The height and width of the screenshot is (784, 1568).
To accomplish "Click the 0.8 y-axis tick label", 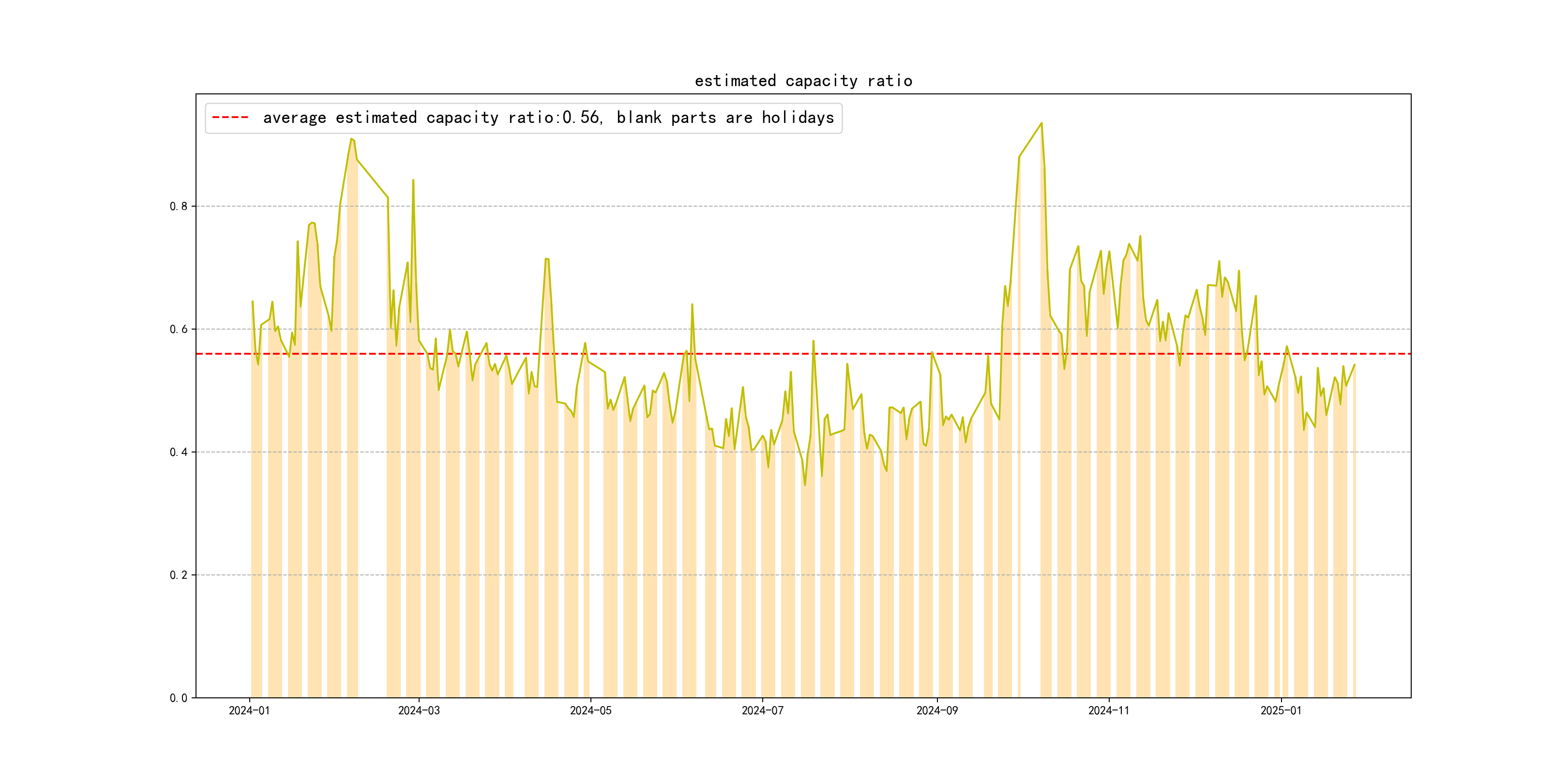I will pyautogui.click(x=179, y=206).
